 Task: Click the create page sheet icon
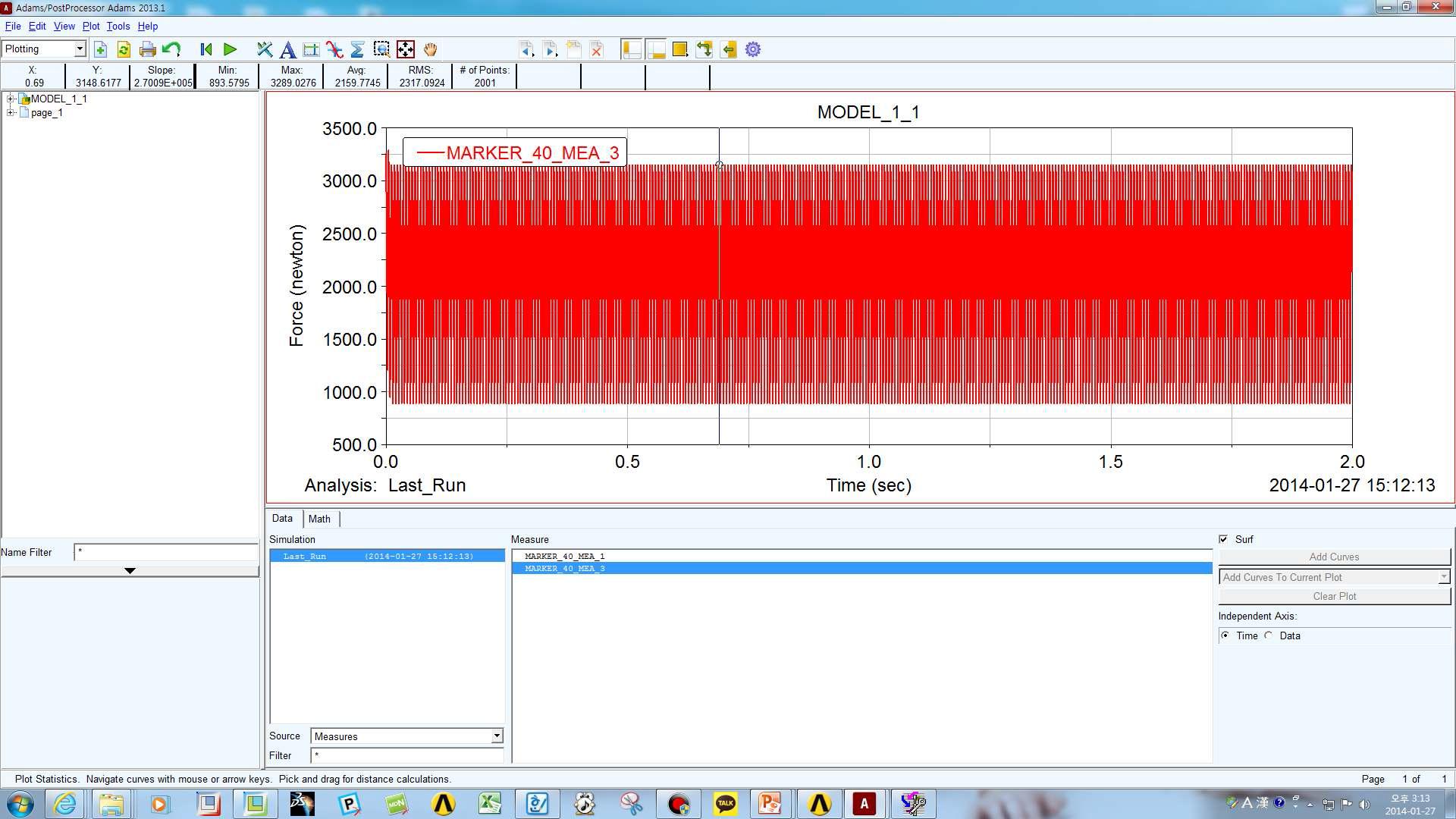(x=574, y=50)
